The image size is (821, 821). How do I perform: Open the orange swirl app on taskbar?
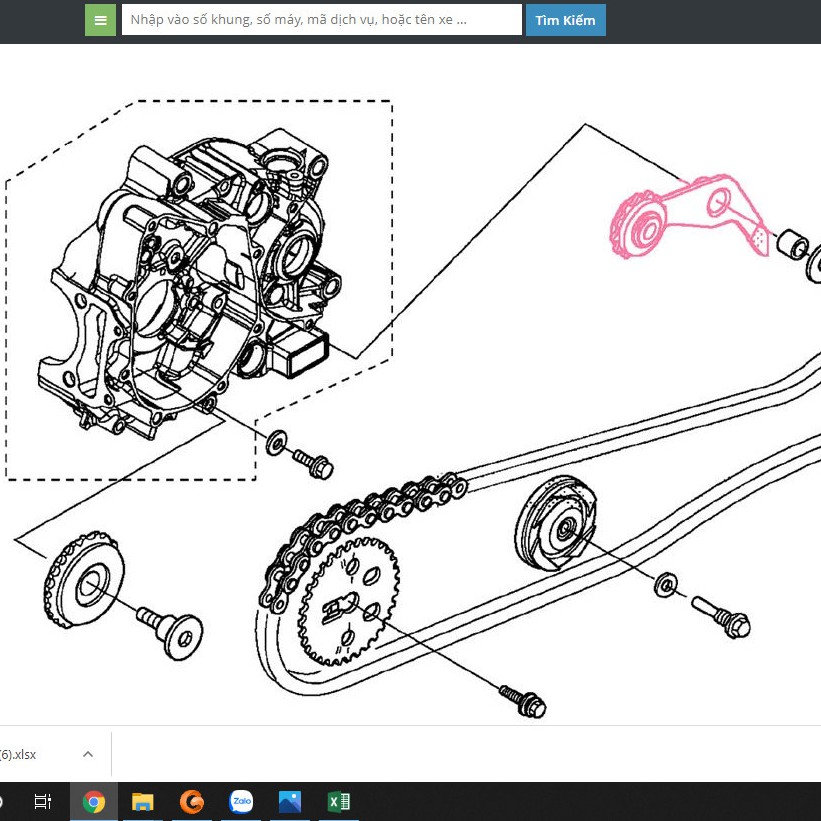tap(192, 801)
